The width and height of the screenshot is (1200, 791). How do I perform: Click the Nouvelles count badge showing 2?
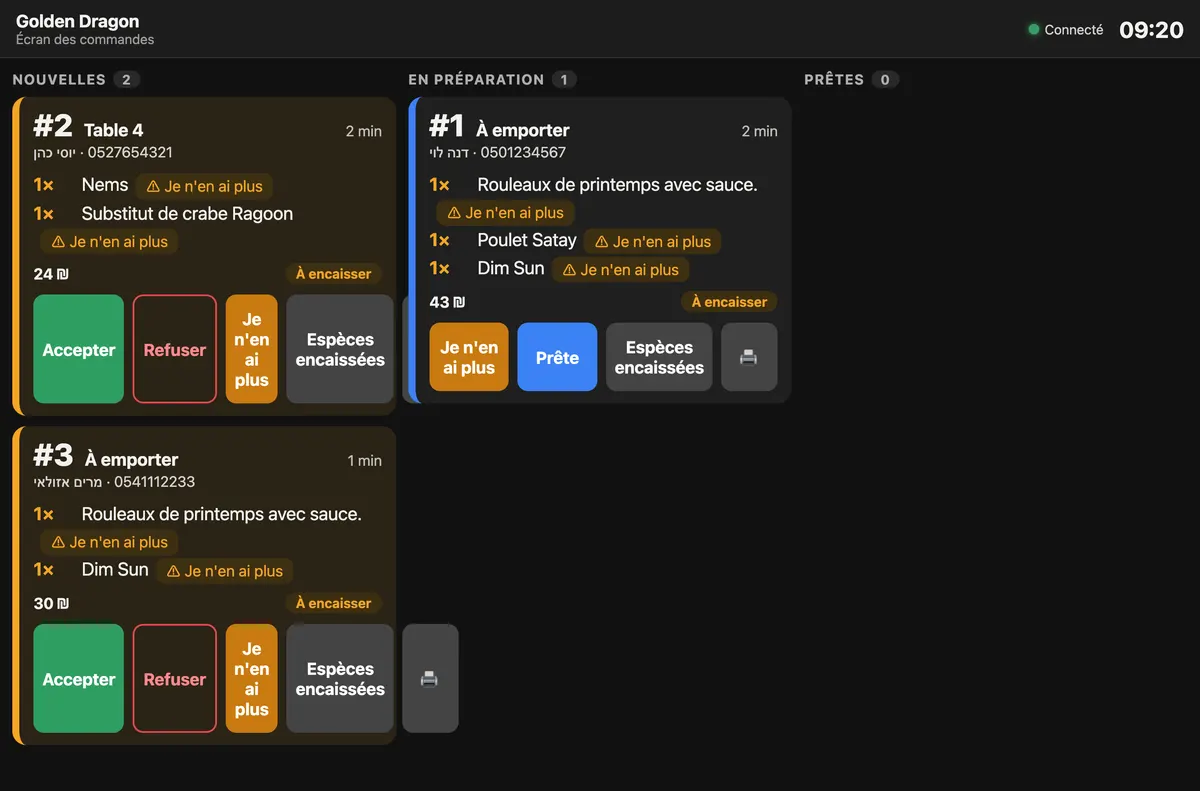coord(127,80)
